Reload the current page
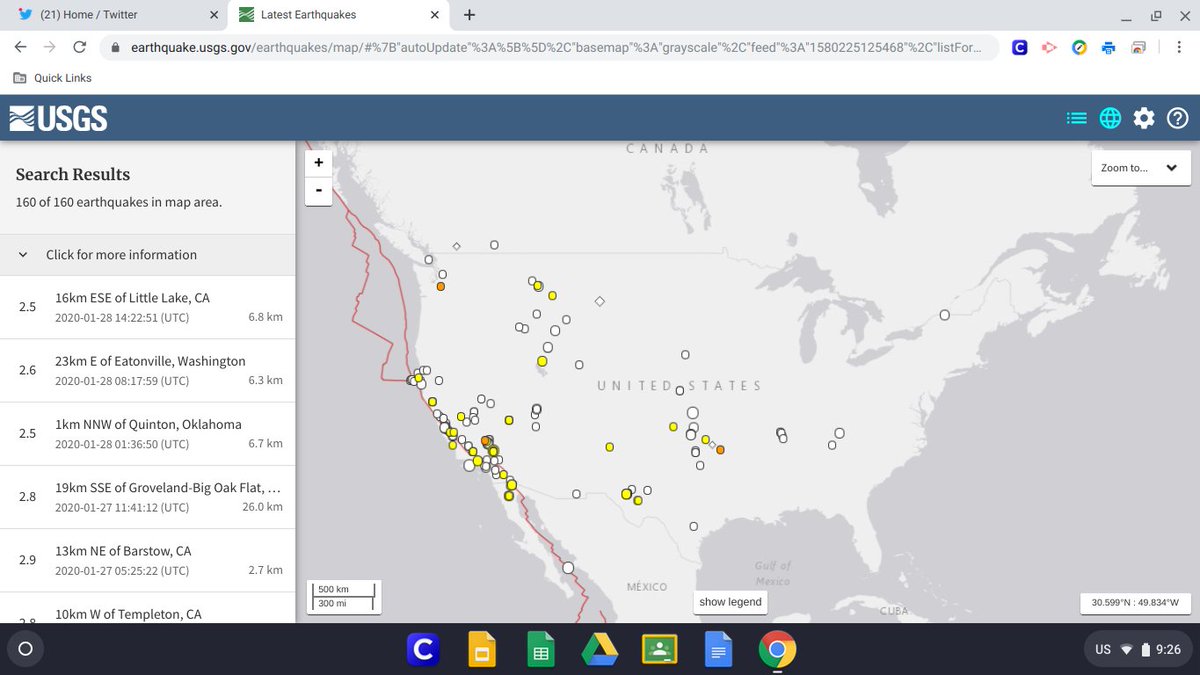This screenshot has width=1200, height=675. (80, 47)
